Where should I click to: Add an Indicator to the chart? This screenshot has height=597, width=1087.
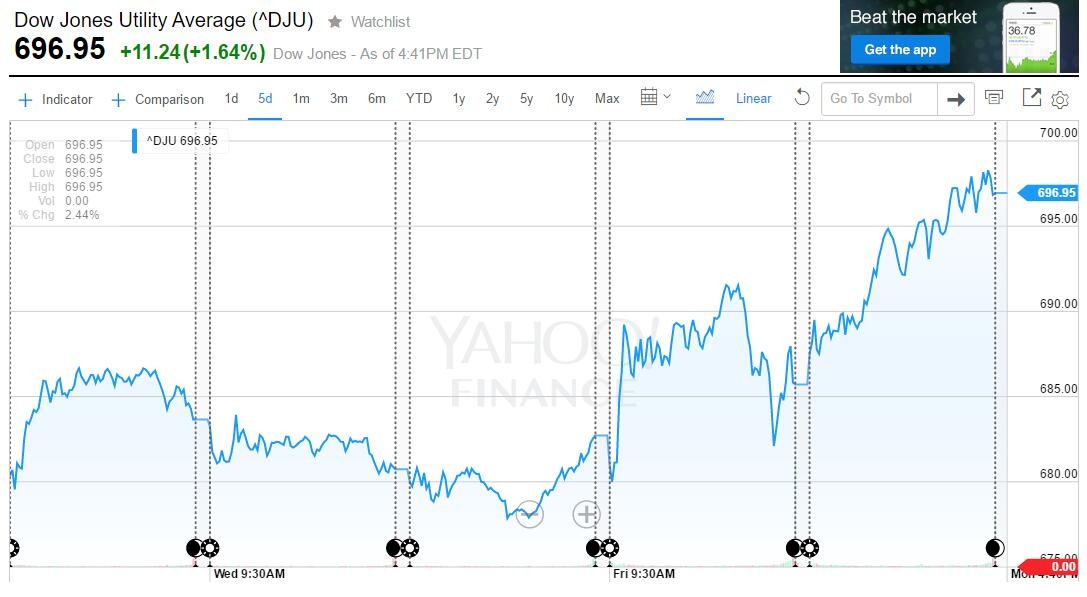tap(56, 99)
